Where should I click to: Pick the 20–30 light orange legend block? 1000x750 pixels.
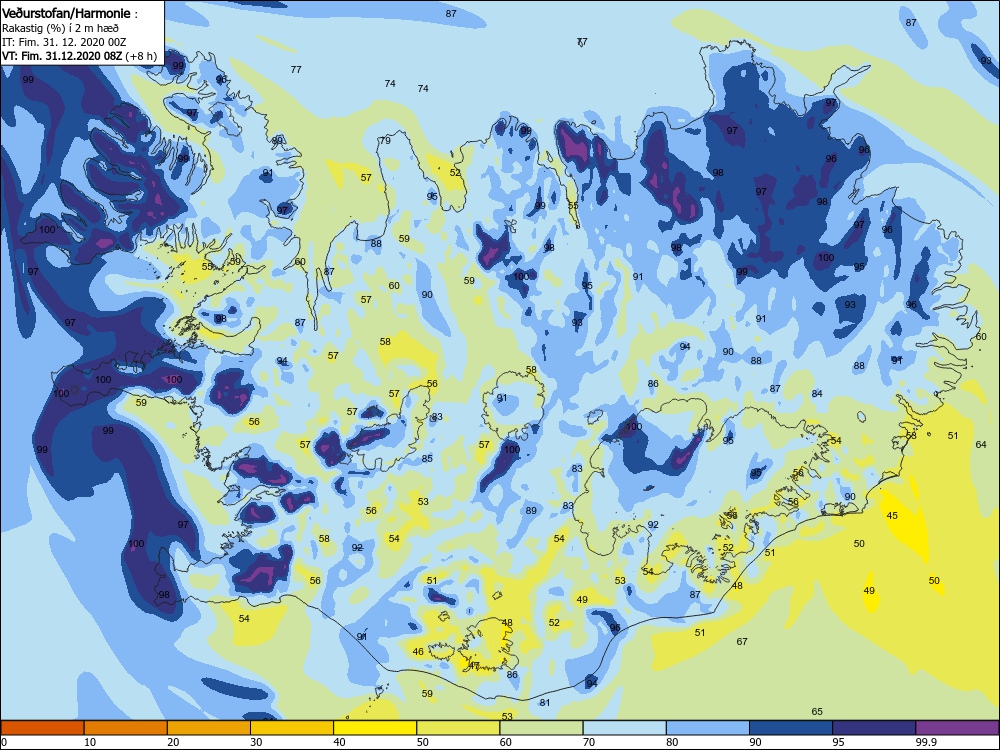click(x=209, y=728)
